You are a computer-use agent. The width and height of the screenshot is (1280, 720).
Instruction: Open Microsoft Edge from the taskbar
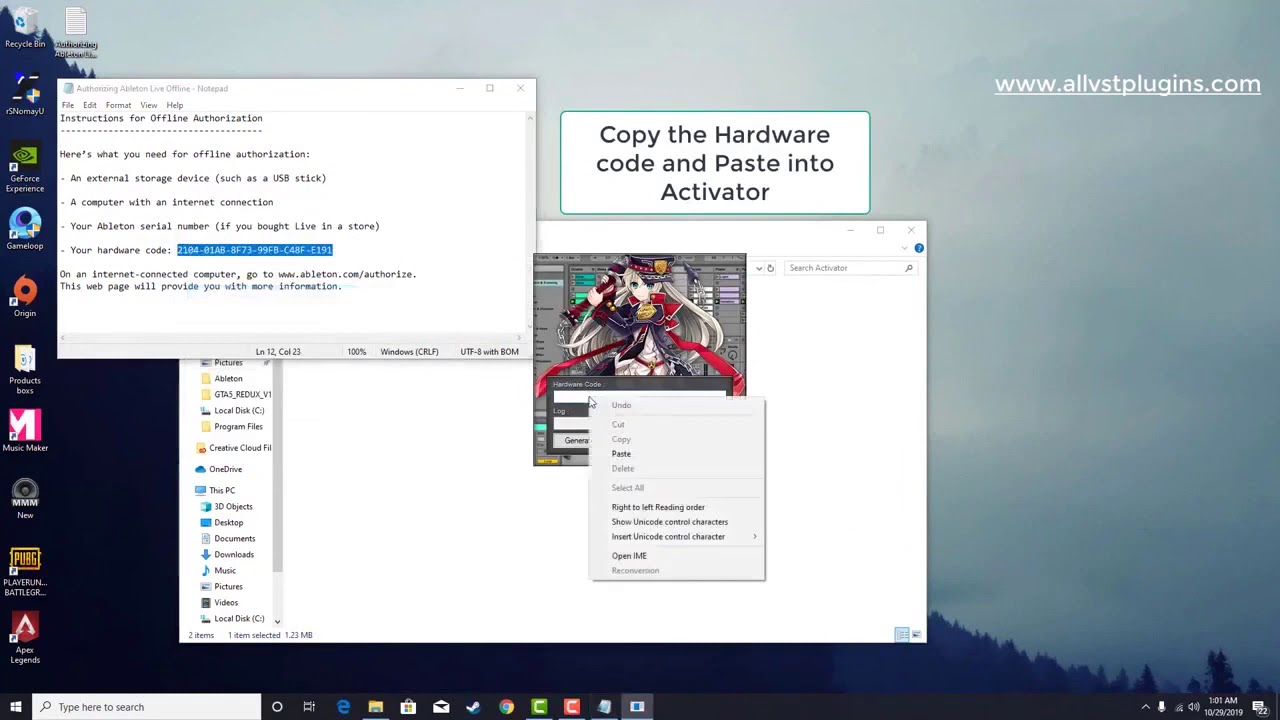point(343,707)
